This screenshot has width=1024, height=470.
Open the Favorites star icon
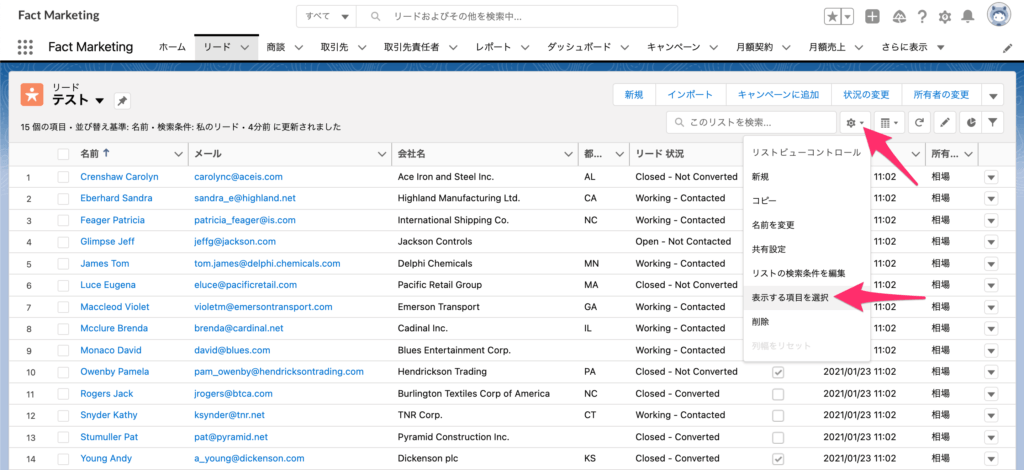click(x=833, y=17)
